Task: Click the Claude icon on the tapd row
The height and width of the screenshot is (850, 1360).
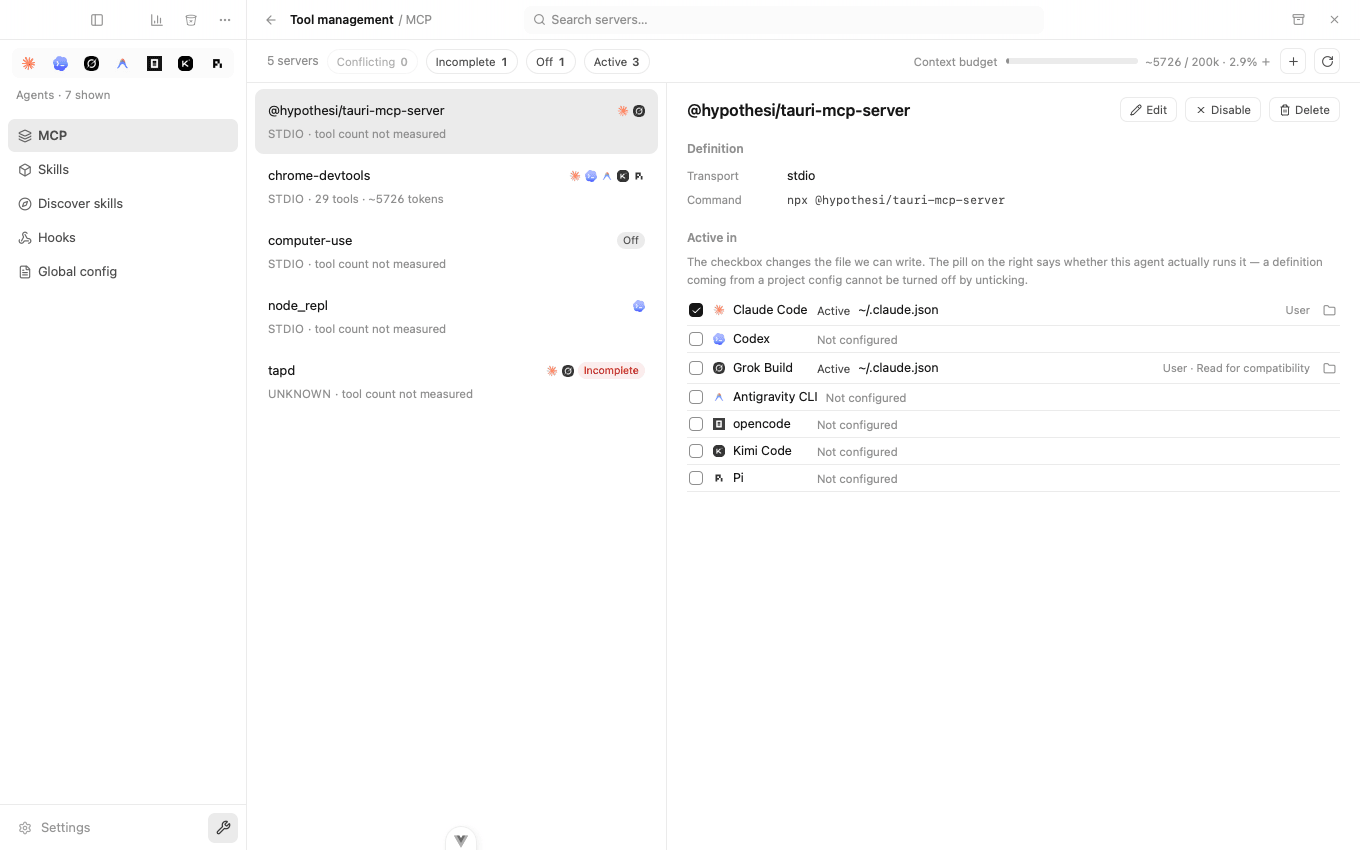Action: coord(552,371)
